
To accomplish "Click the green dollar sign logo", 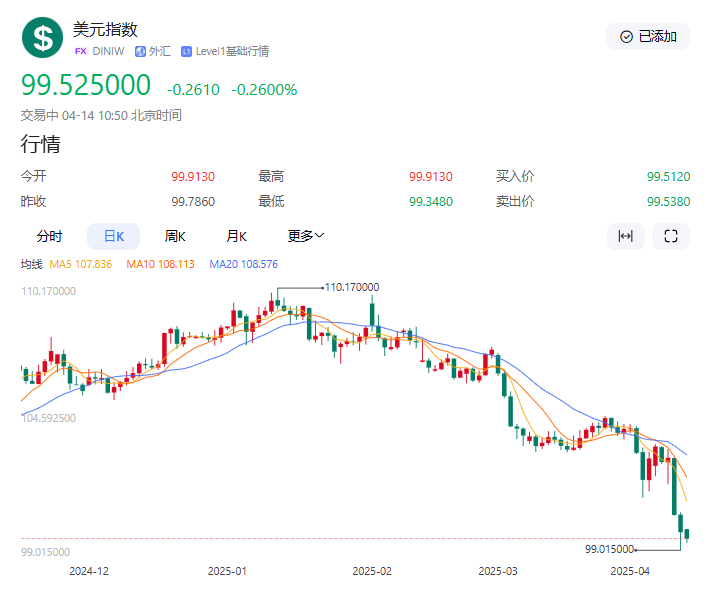I will pyautogui.click(x=42, y=38).
